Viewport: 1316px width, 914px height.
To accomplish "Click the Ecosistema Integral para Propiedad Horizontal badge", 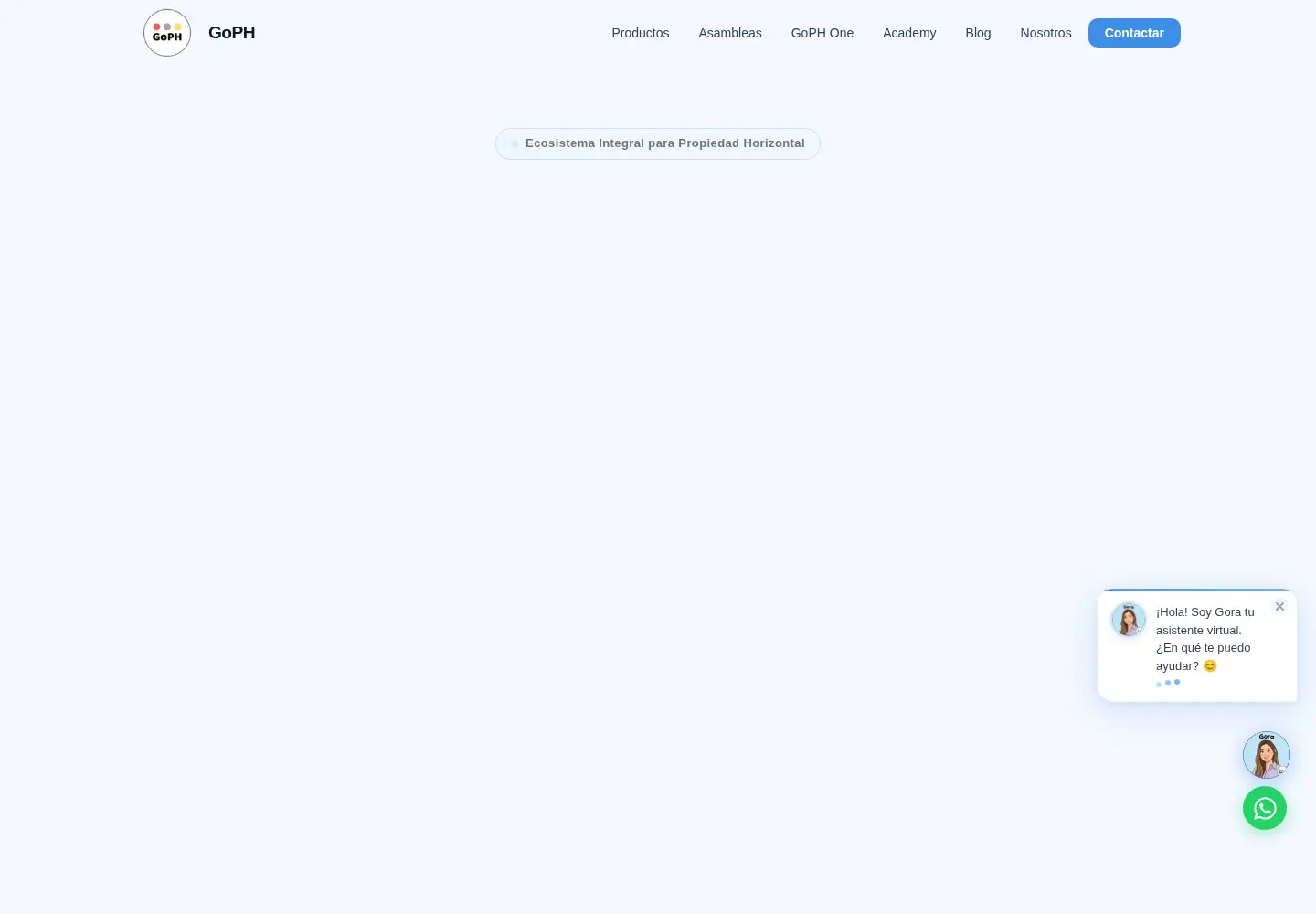I will 658,143.
